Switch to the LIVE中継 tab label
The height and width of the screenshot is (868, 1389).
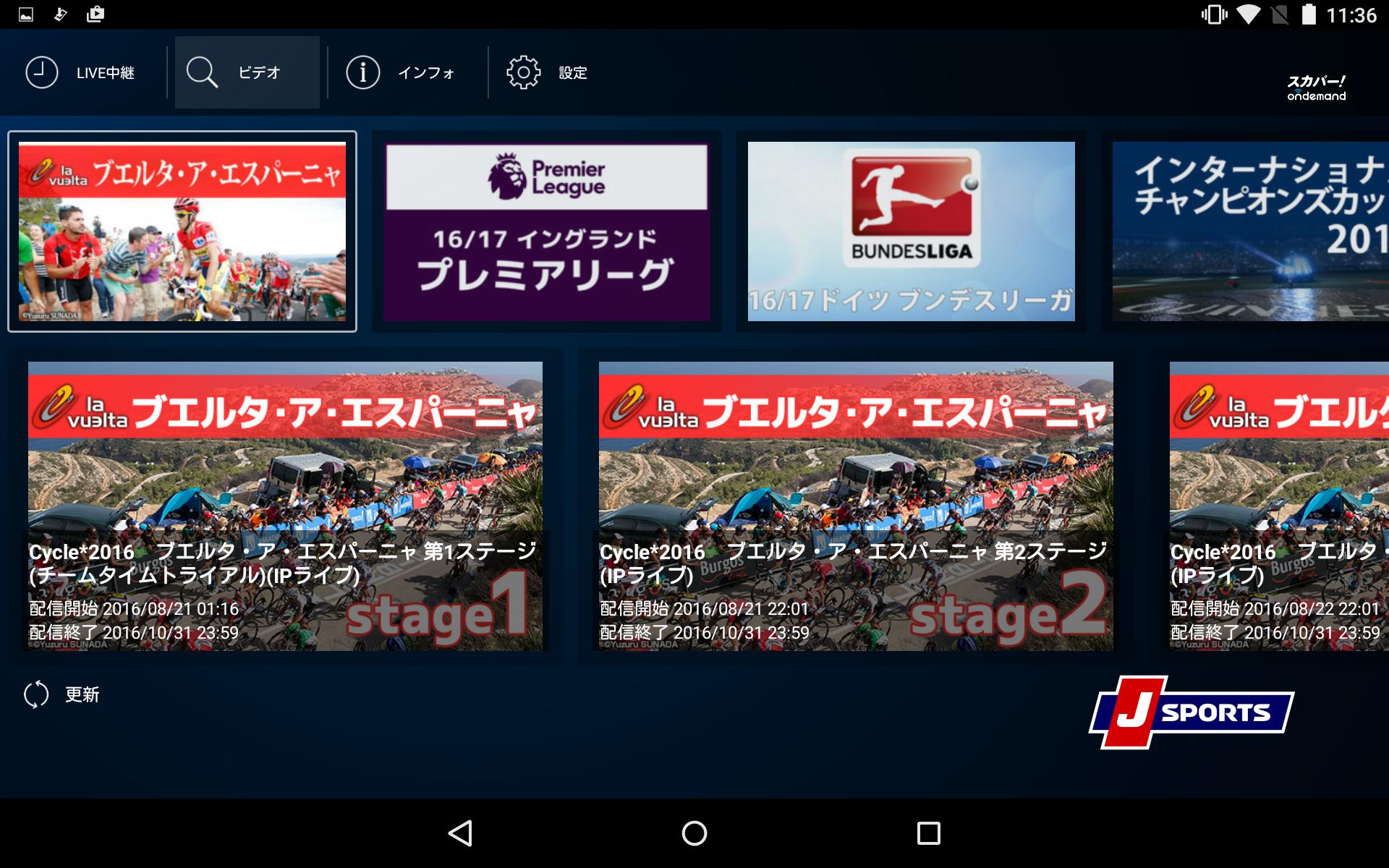(106, 72)
